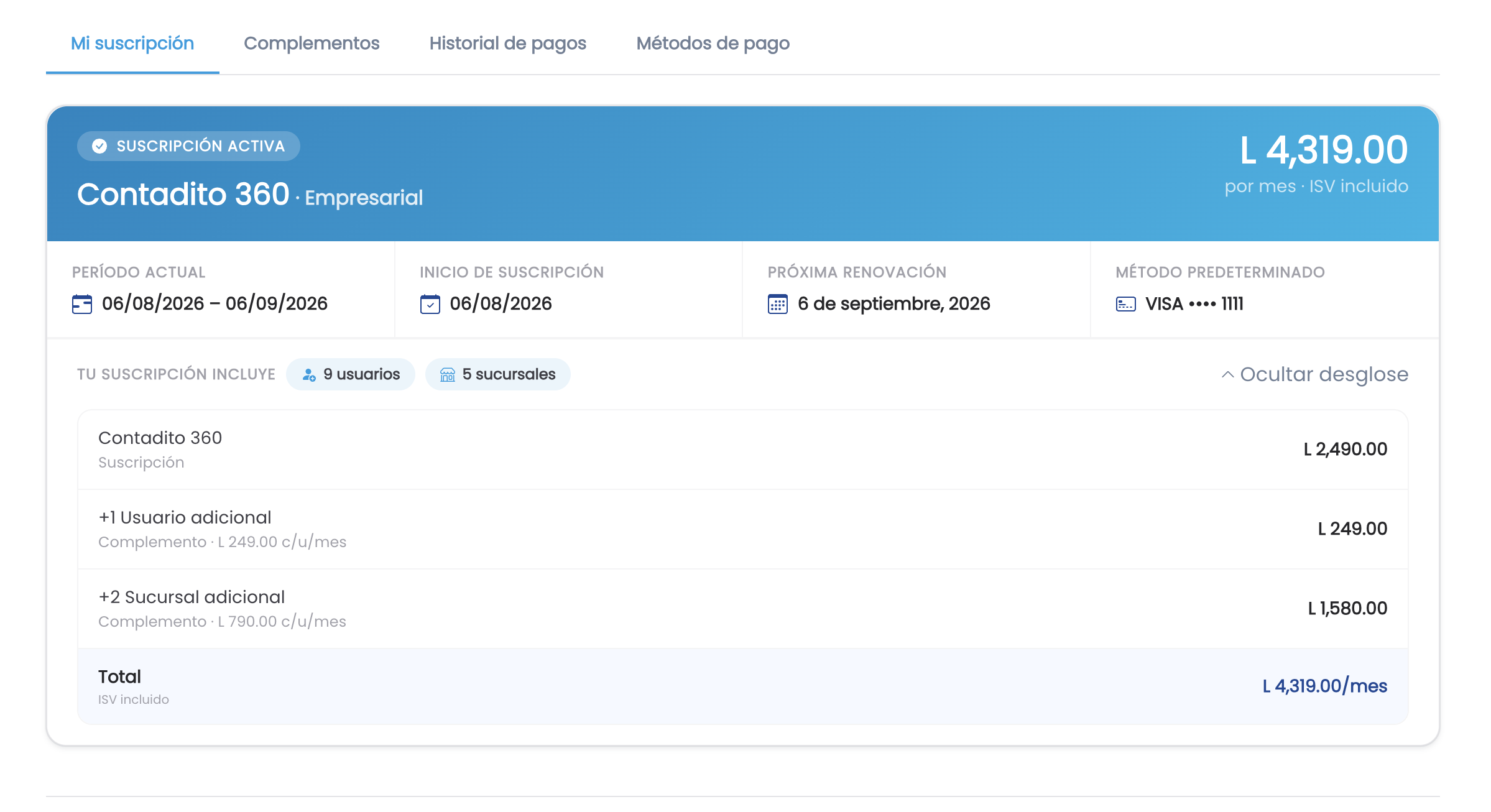Image resolution: width=1491 pixels, height=812 pixels.
Task: Click the calendar icon beside Período actual
Action: (x=82, y=304)
